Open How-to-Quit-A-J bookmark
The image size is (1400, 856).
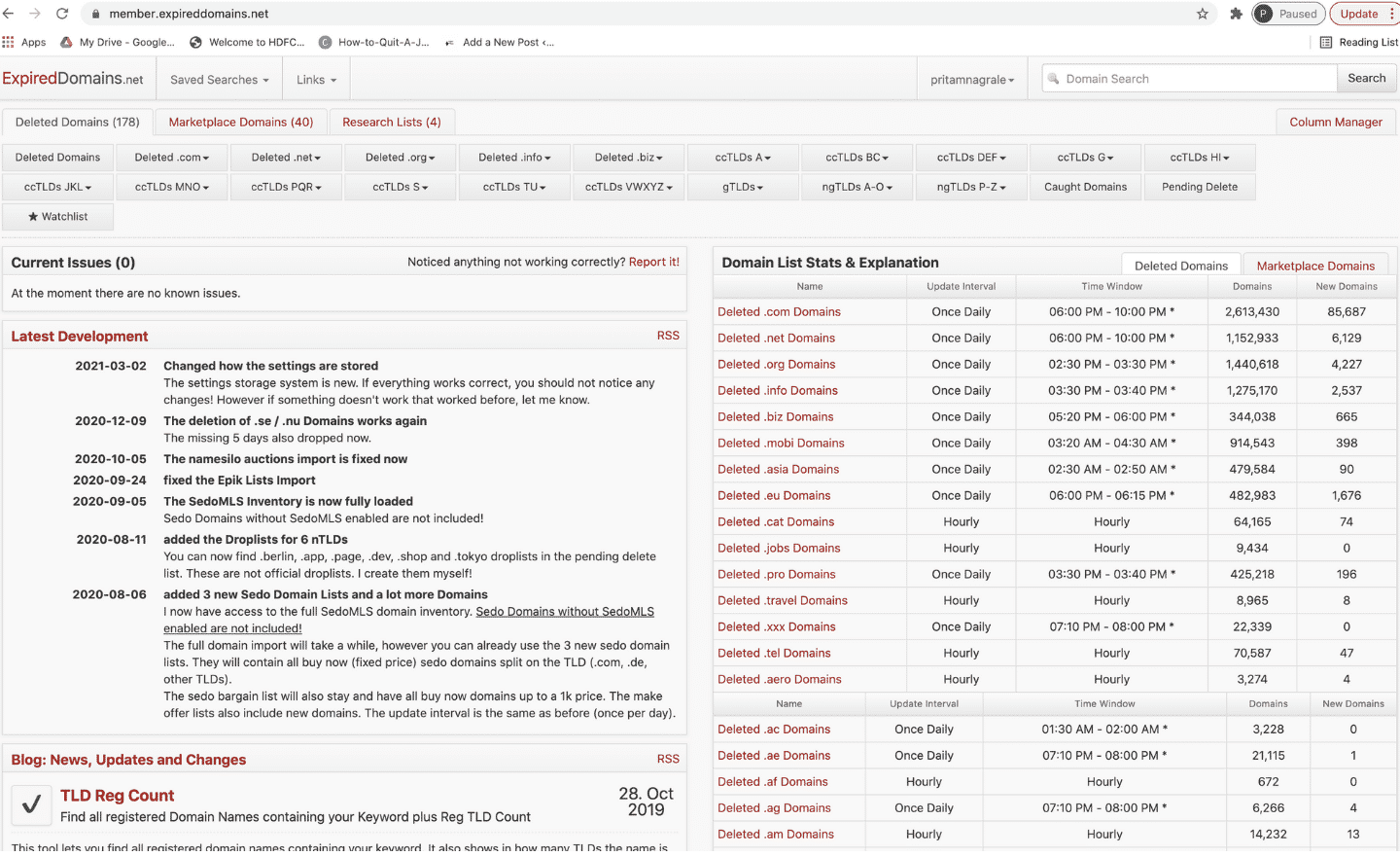click(374, 42)
